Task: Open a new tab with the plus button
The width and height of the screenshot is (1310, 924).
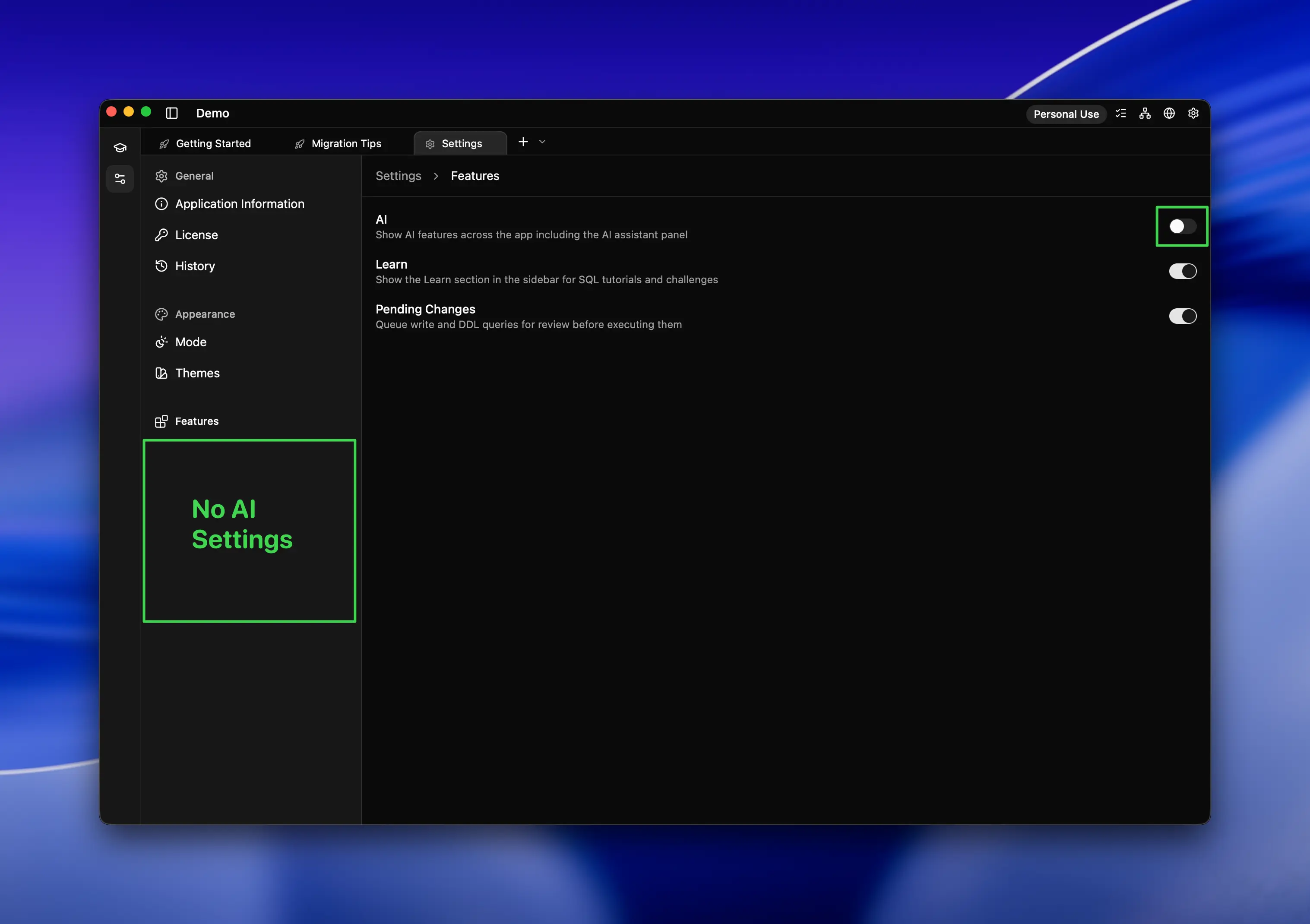Action: (522, 142)
